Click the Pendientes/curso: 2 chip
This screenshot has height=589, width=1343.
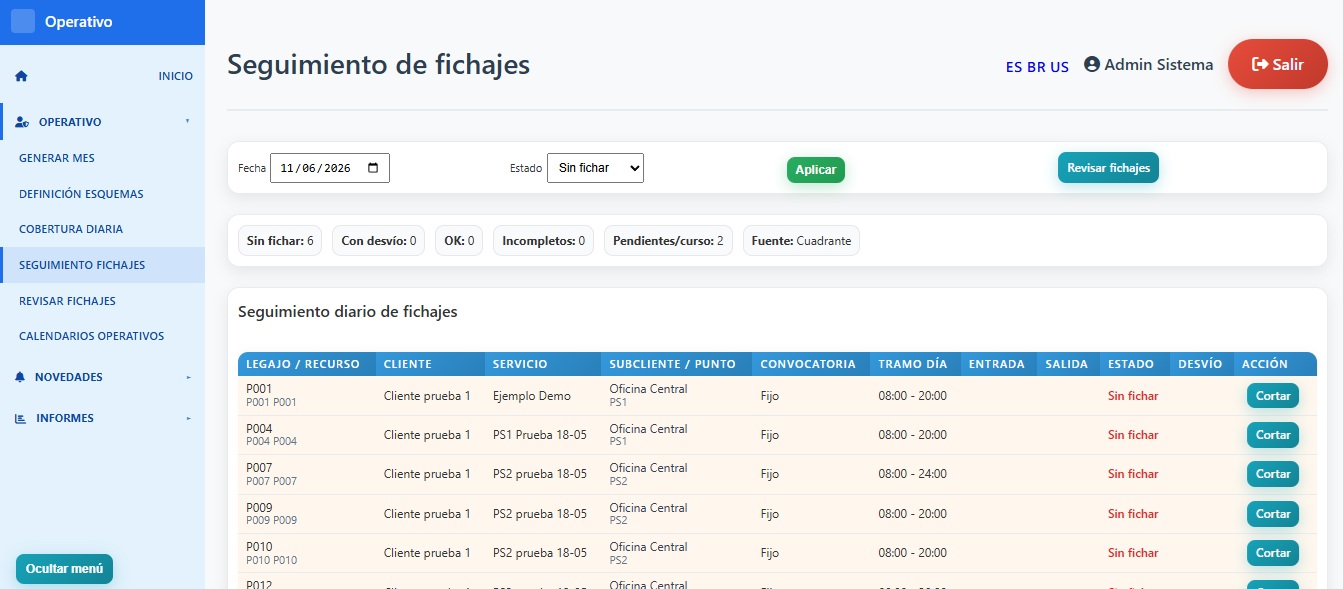pos(668,241)
